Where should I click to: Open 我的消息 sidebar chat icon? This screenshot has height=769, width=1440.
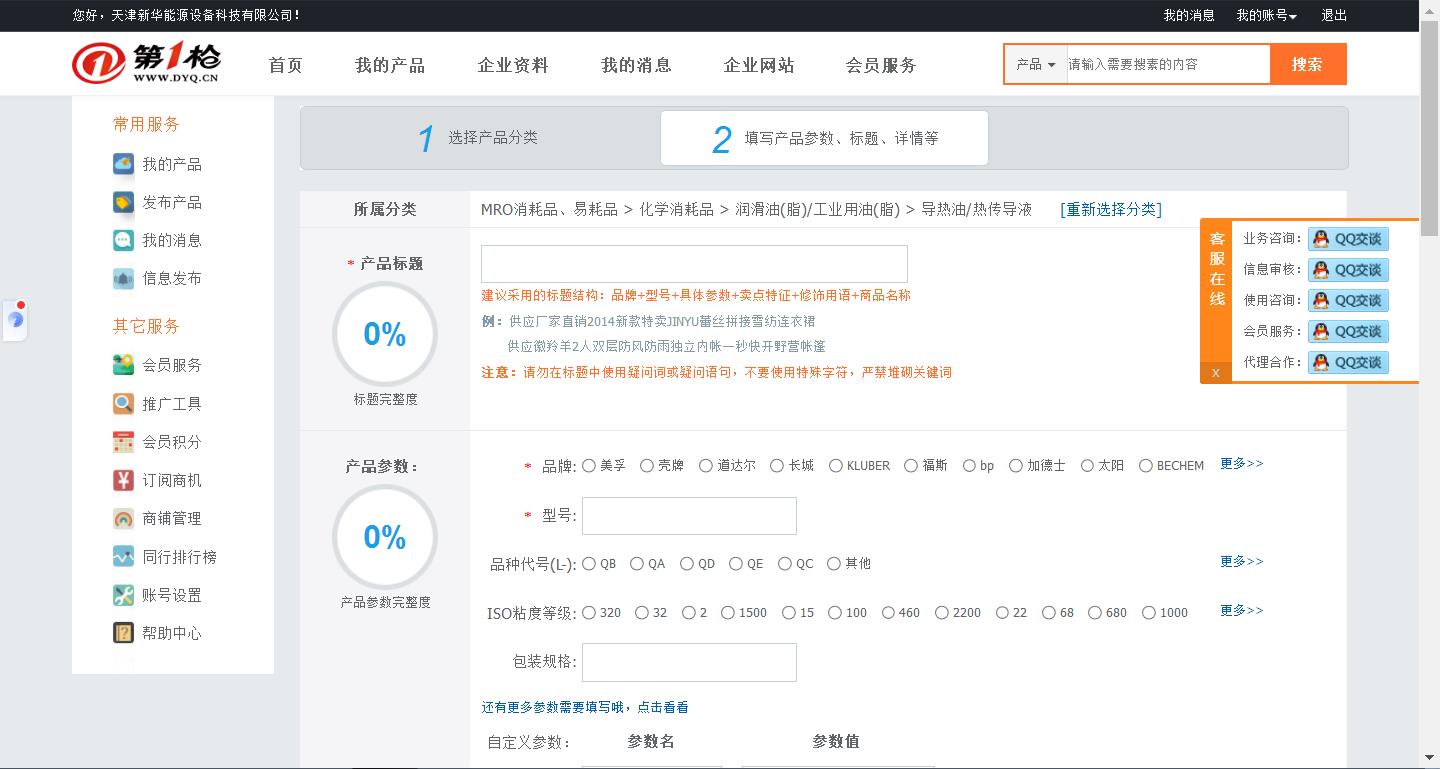(123, 240)
